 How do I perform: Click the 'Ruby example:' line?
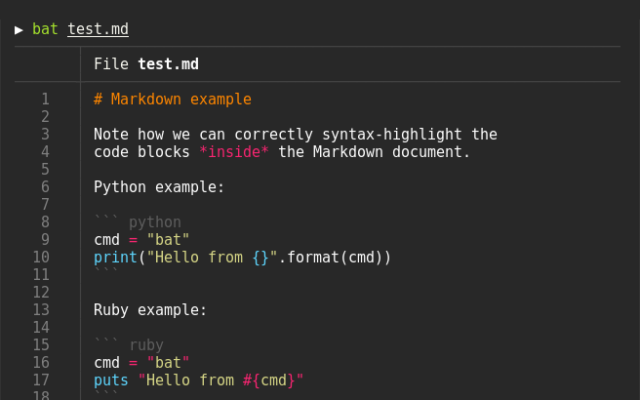tap(150, 310)
